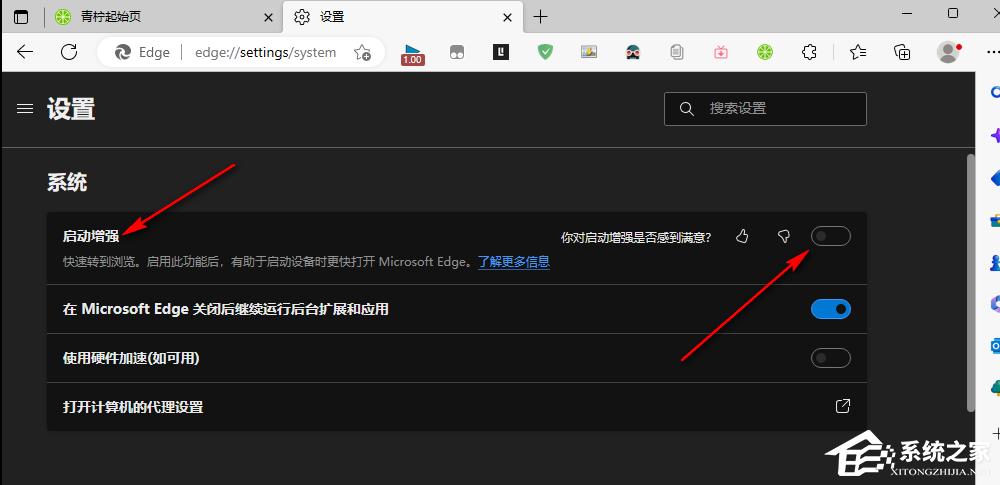Open 打开计算机的代理设置 proxy settings row
The image size is (1000, 485).
click(457, 407)
